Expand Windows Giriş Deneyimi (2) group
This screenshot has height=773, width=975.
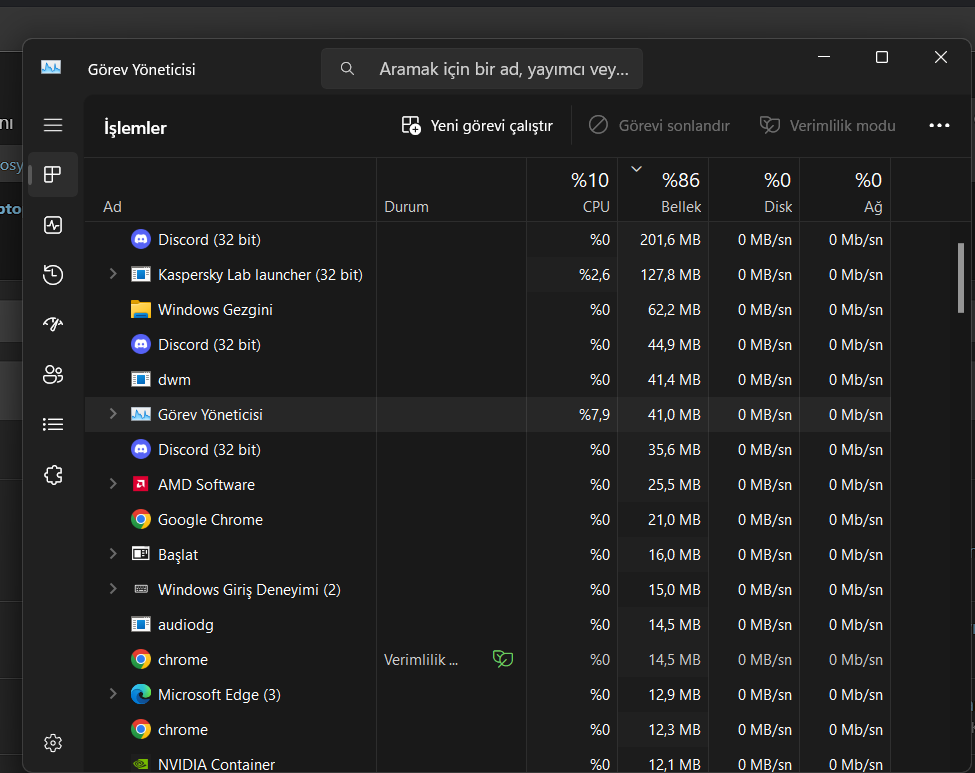click(113, 588)
